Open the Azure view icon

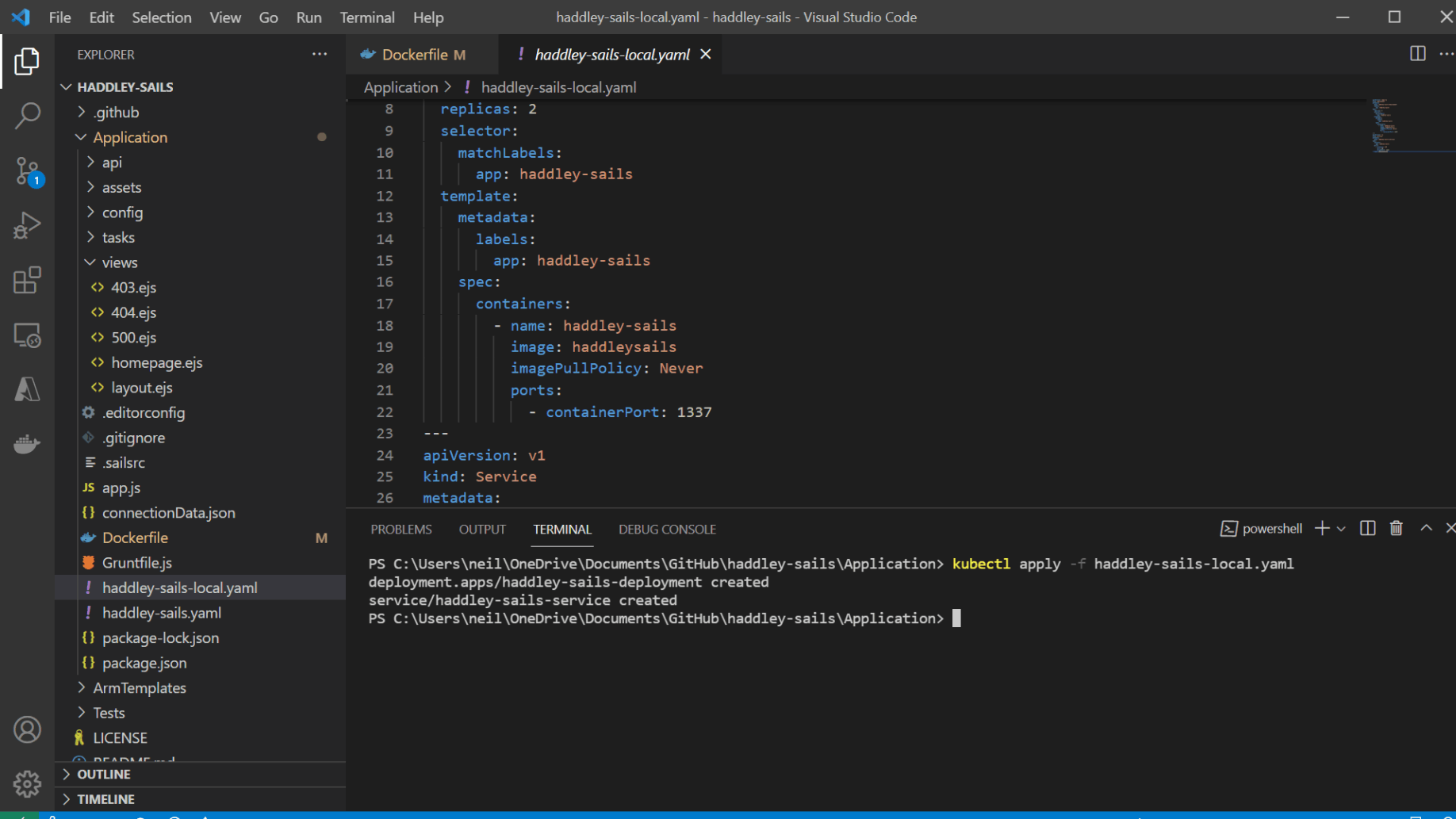pos(27,389)
